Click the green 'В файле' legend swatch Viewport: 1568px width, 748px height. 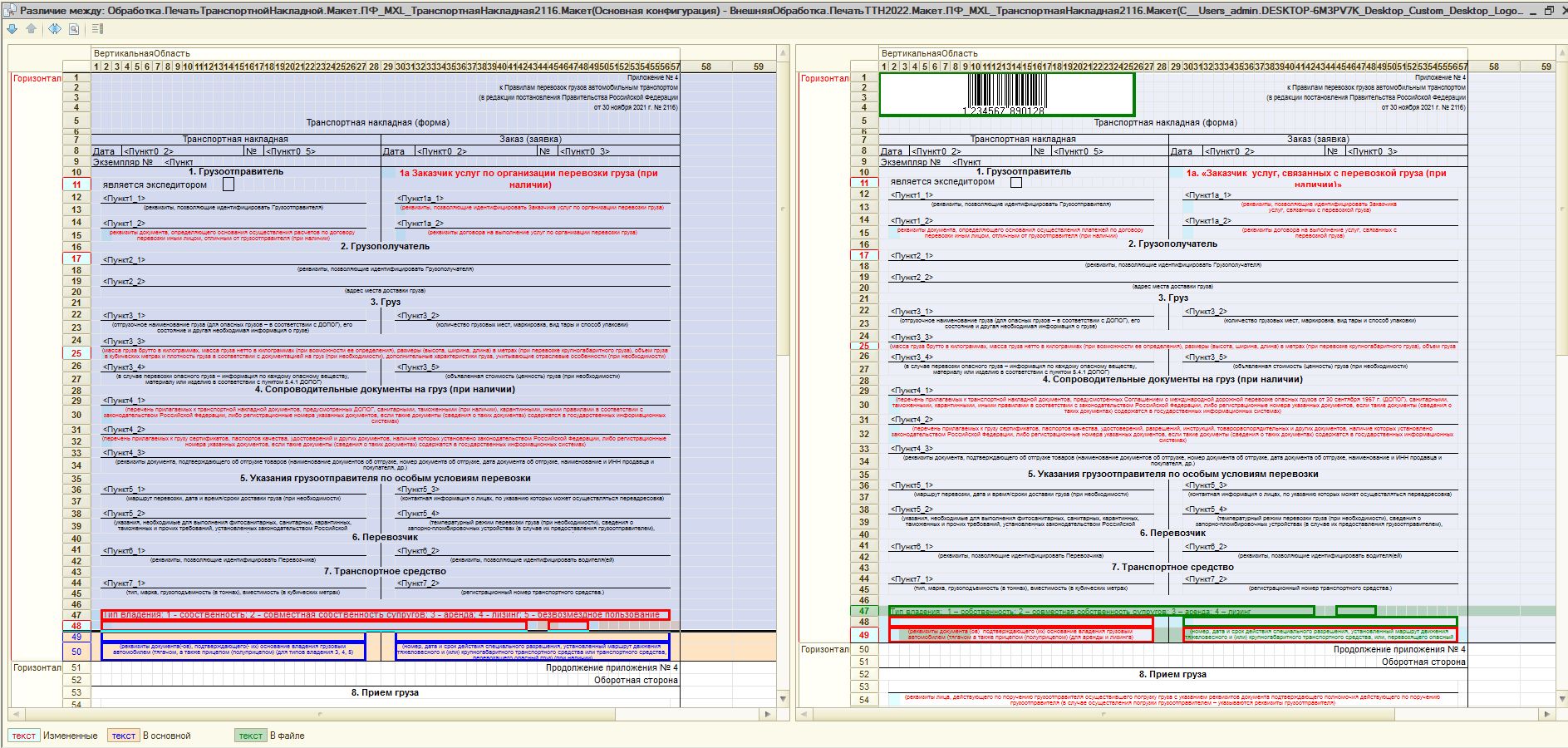[x=250, y=736]
